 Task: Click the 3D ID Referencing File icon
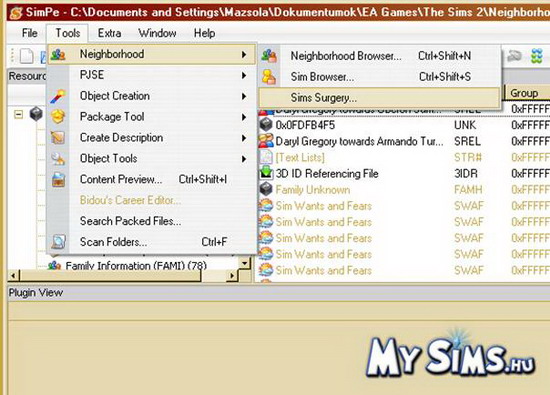pos(266,173)
